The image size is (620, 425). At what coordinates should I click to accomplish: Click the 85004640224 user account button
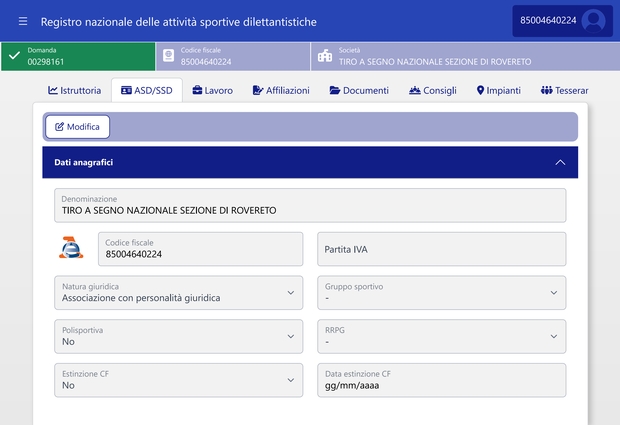562,21
